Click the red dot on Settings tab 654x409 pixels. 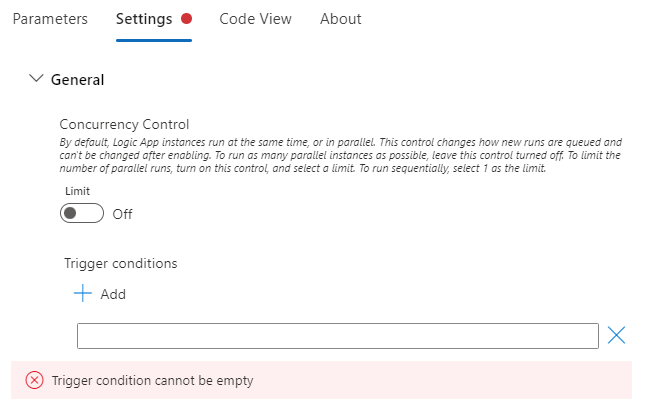click(186, 18)
